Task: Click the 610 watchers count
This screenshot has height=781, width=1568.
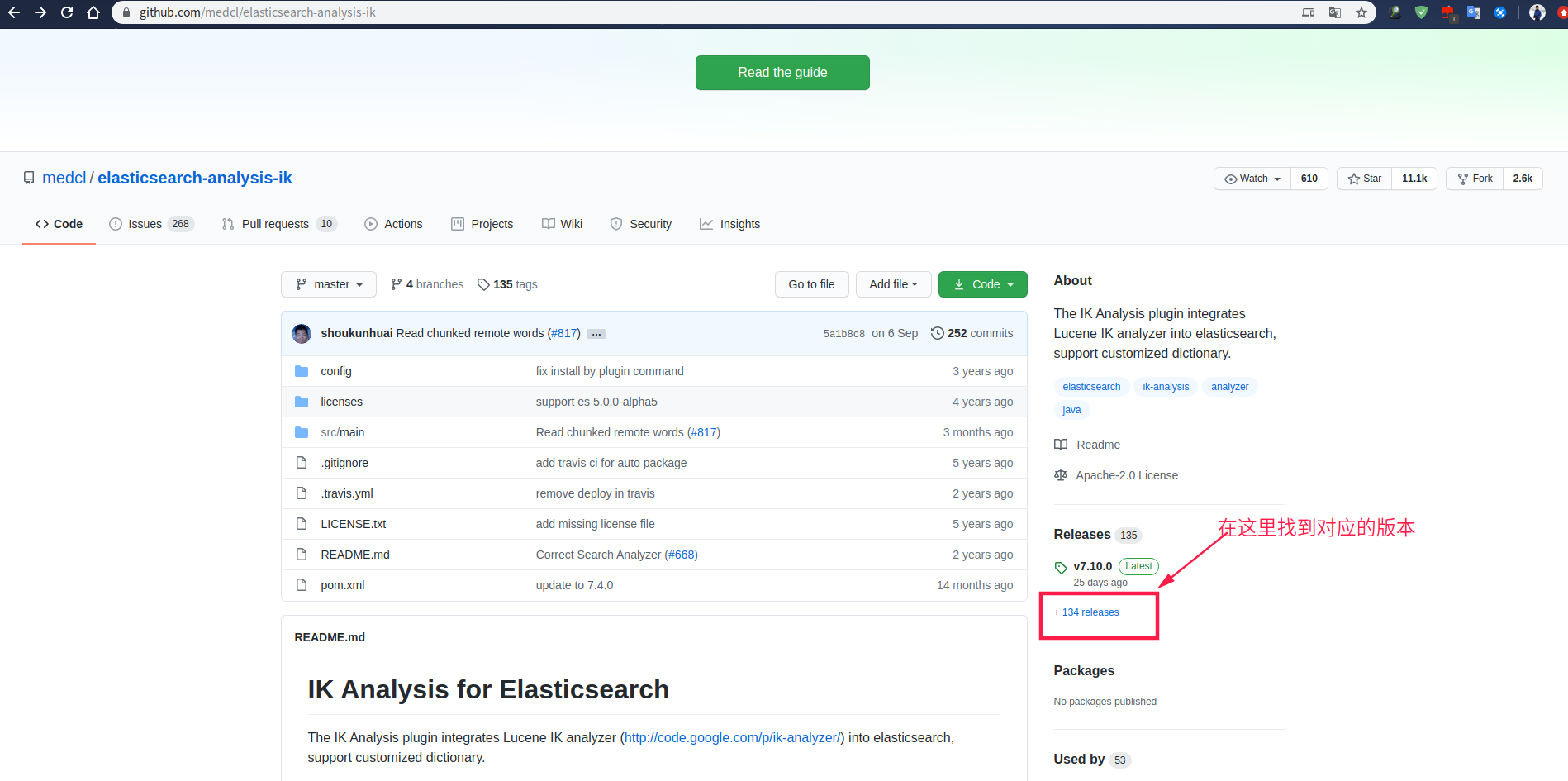Action: click(1309, 179)
